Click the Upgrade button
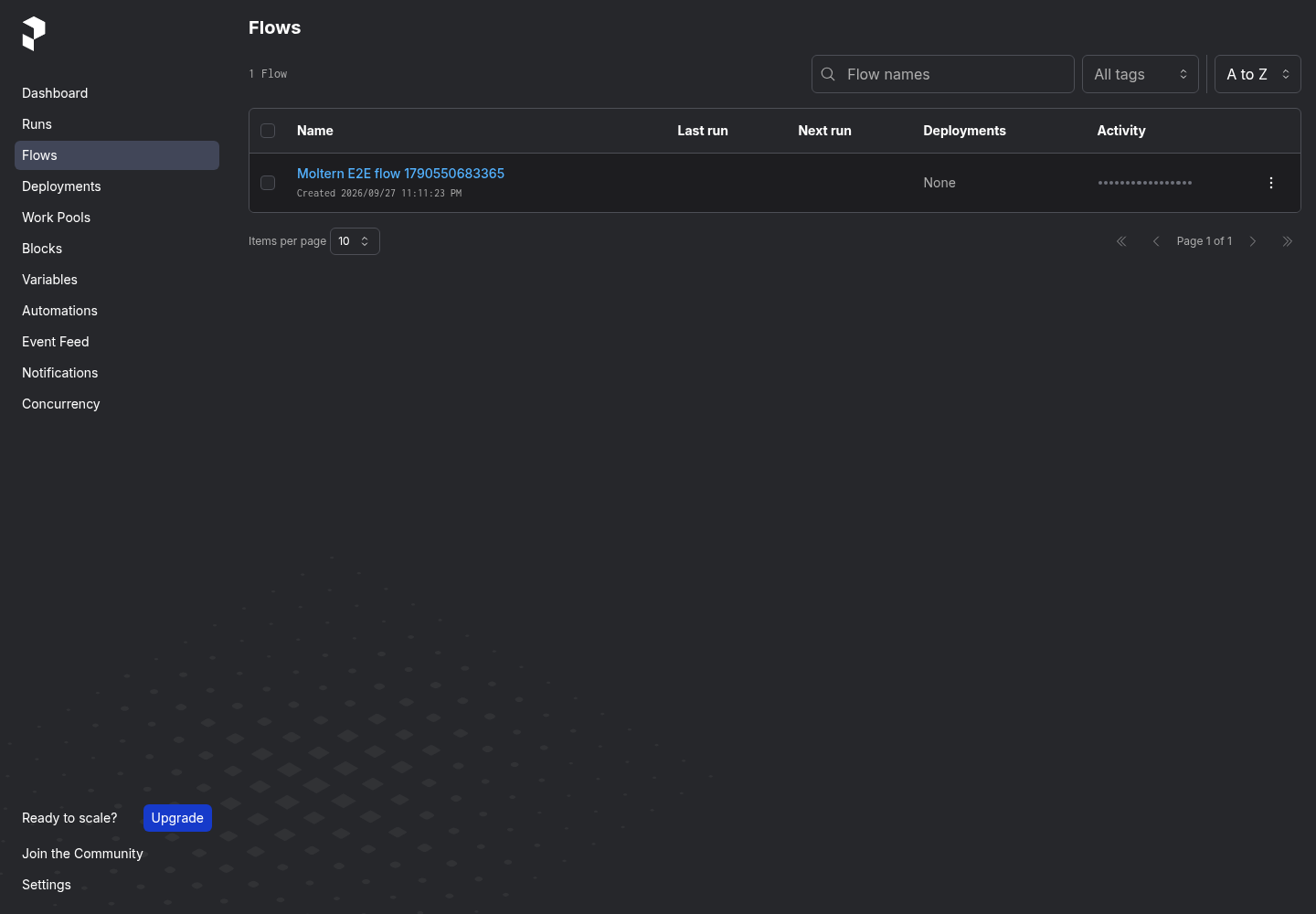Viewport: 1316px width, 914px height. (177, 818)
